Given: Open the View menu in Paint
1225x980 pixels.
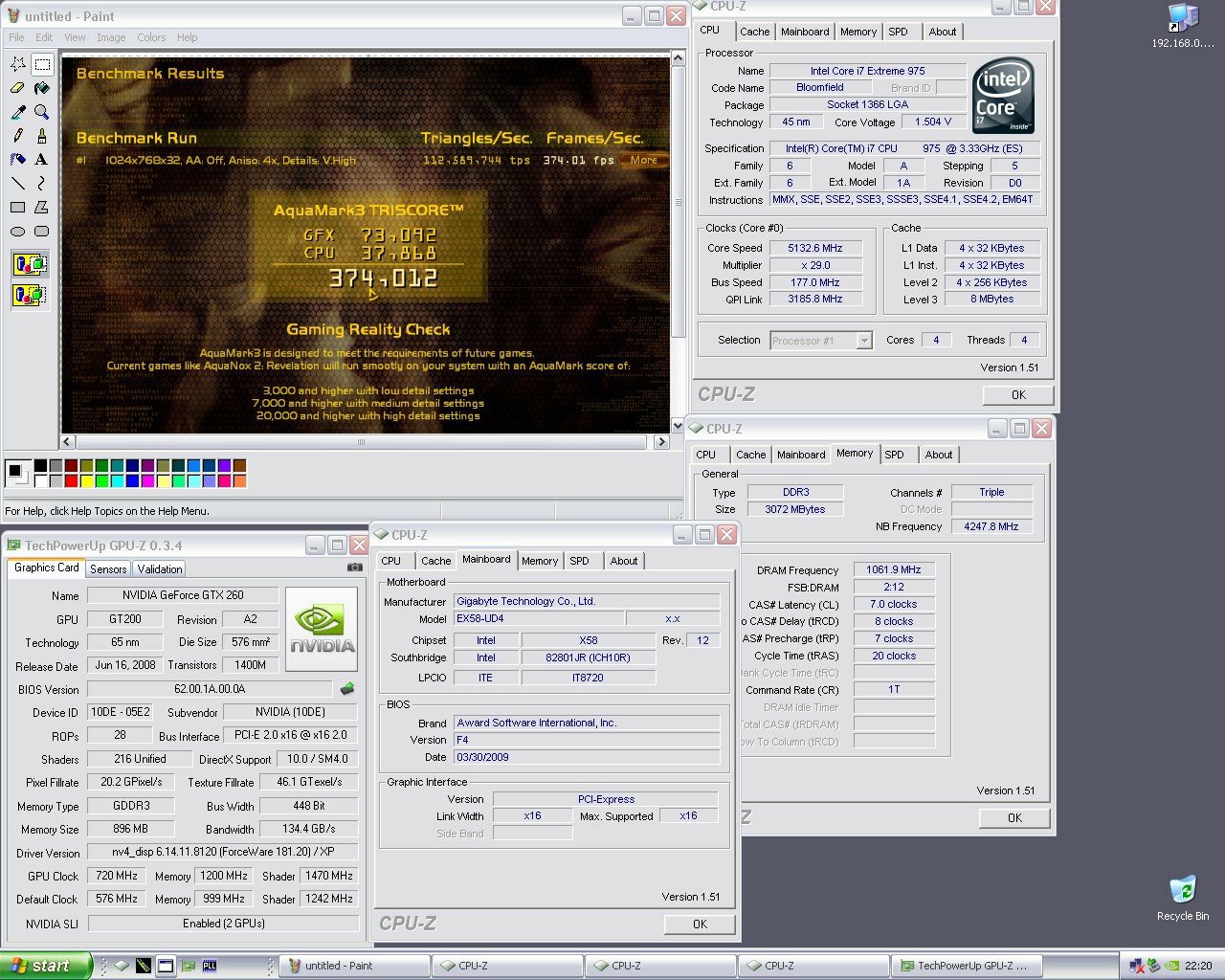Looking at the screenshot, I should tap(75, 37).
